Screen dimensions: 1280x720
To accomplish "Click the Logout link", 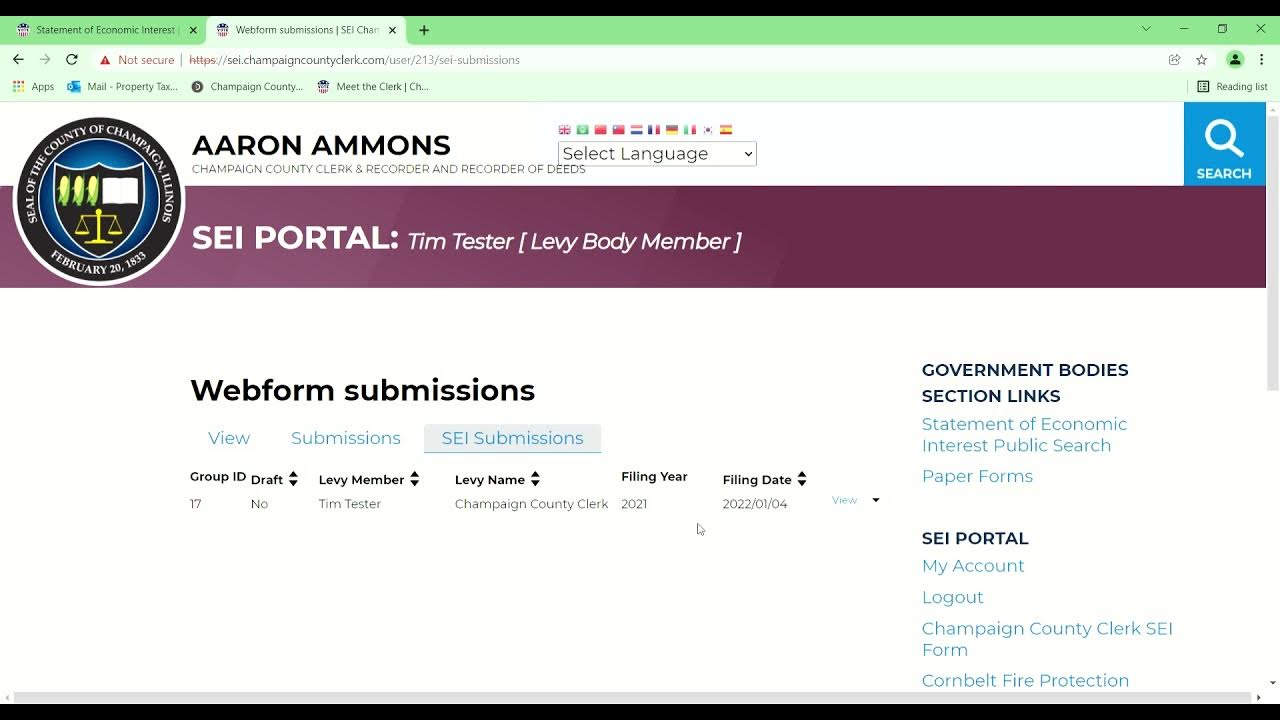I will [953, 597].
